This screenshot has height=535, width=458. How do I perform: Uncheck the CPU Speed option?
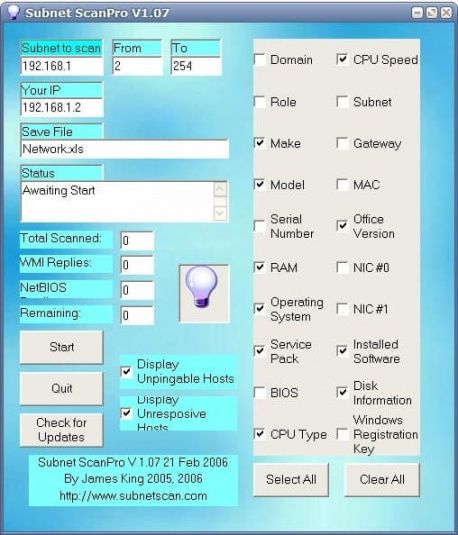[x=342, y=59]
